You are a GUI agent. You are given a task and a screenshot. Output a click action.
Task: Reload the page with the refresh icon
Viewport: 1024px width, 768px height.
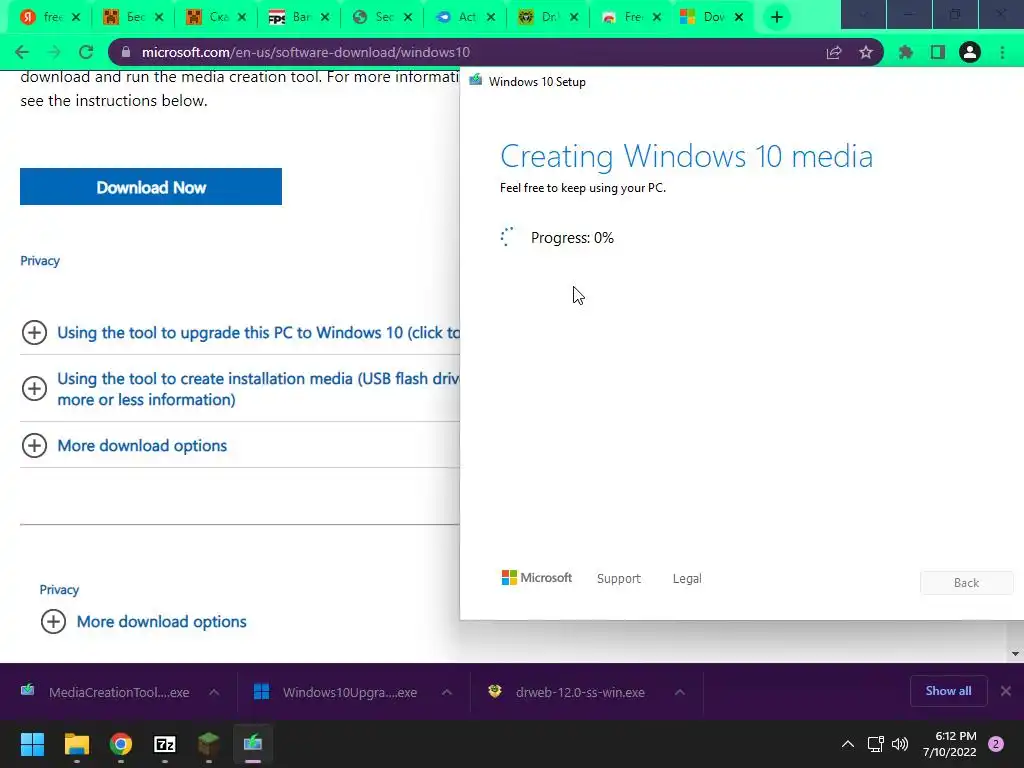point(86,52)
